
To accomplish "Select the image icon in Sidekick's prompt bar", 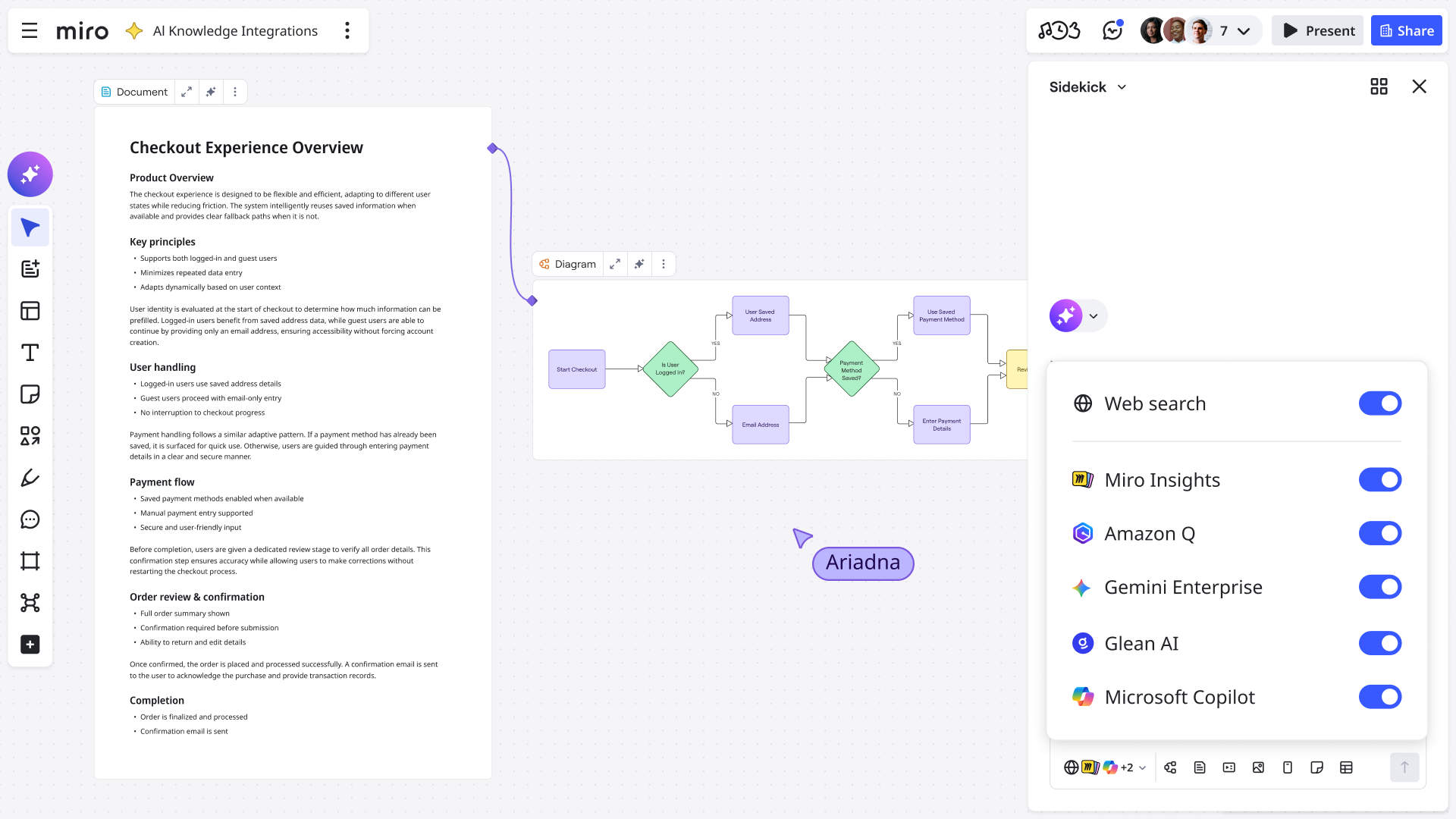I will coord(1258,767).
